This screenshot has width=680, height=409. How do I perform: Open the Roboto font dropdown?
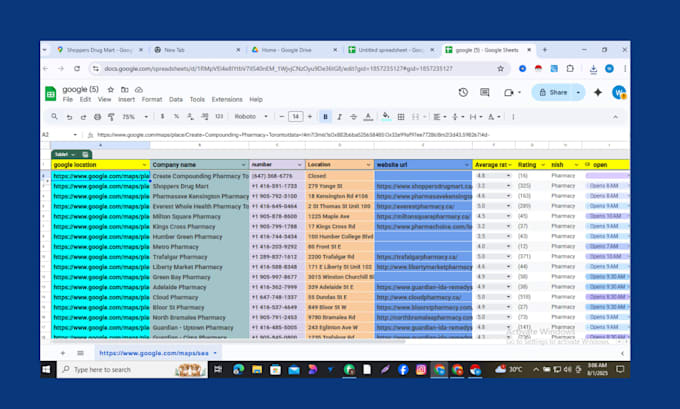click(251, 116)
